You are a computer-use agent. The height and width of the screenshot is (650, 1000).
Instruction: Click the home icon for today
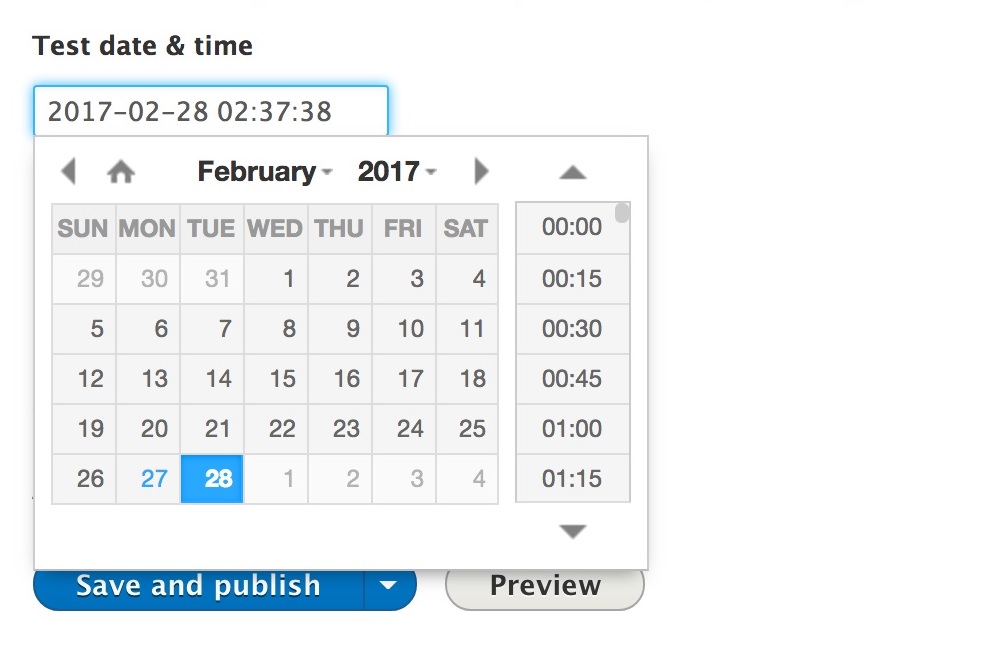click(x=121, y=172)
